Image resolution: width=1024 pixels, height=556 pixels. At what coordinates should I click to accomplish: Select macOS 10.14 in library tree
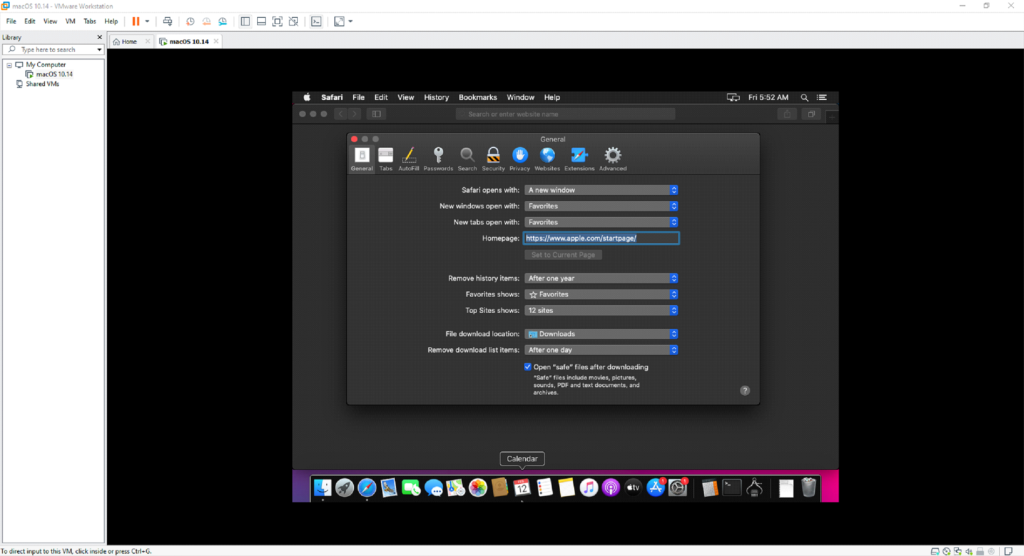tap(54, 74)
